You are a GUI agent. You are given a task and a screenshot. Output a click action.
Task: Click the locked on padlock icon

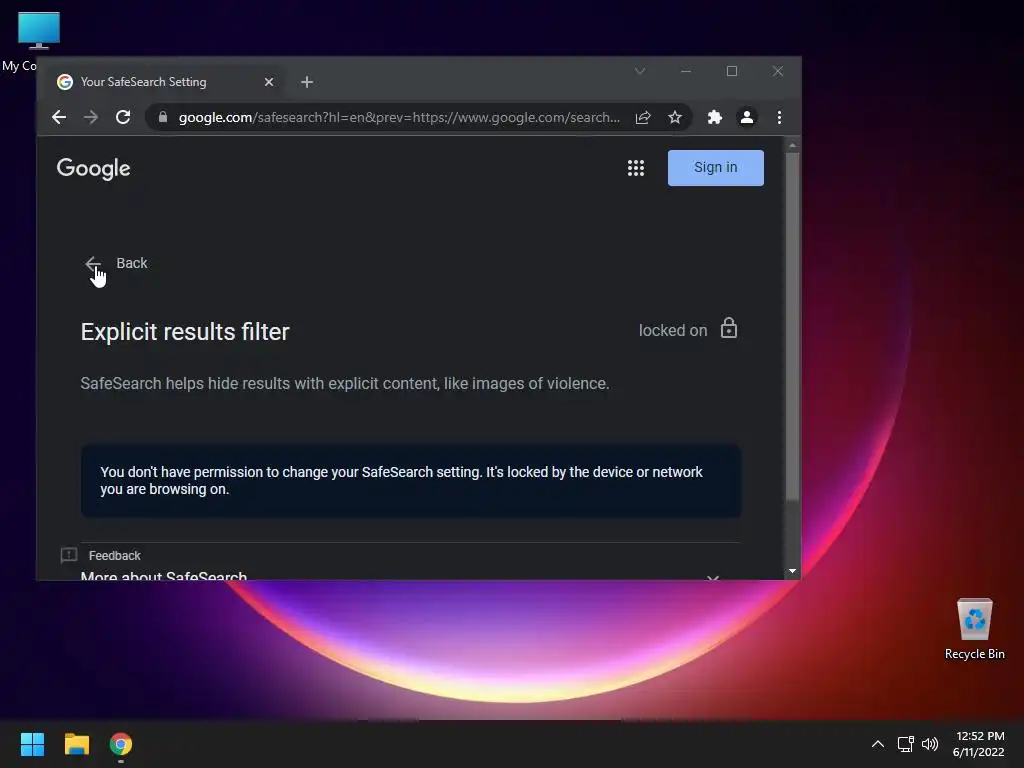coord(729,328)
